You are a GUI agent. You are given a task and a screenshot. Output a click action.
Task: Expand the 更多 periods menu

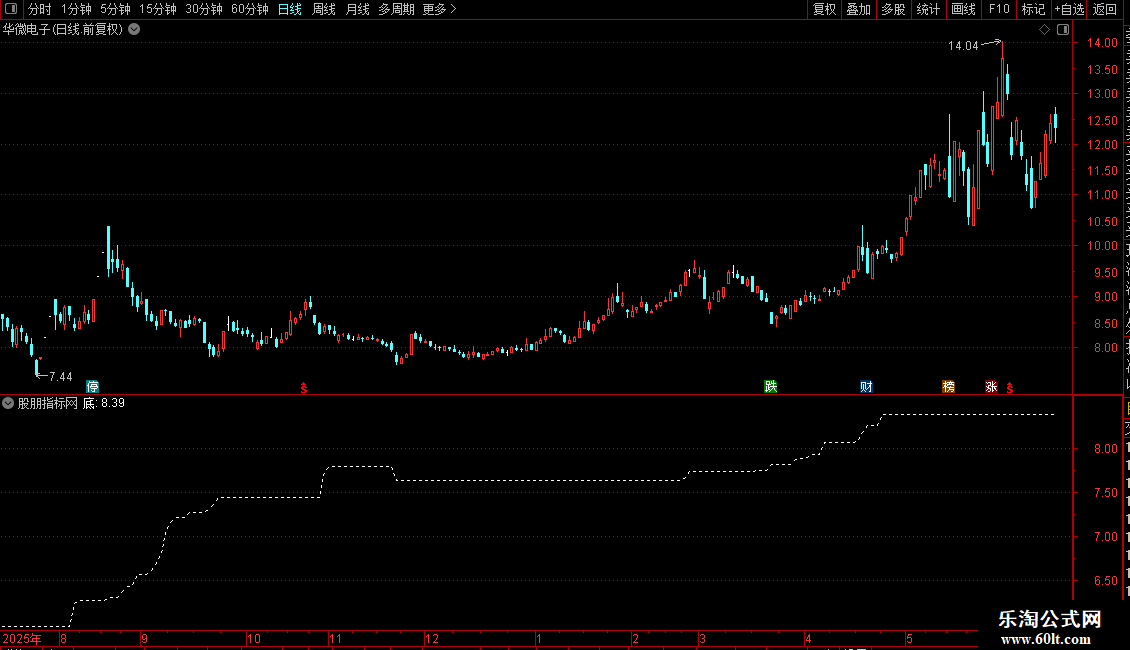(x=439, y=9)
